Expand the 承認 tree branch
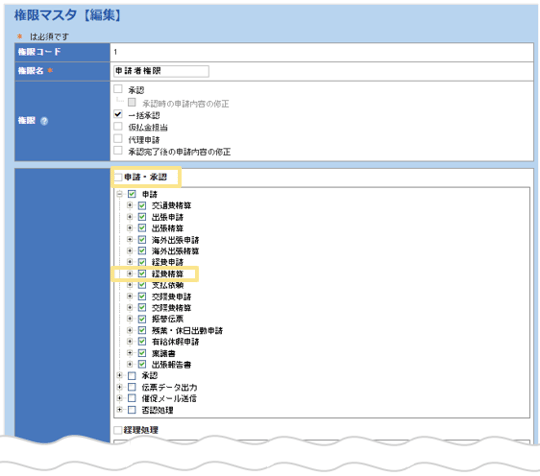The height and width of the screenshot is (476, 540). (120, 375)
